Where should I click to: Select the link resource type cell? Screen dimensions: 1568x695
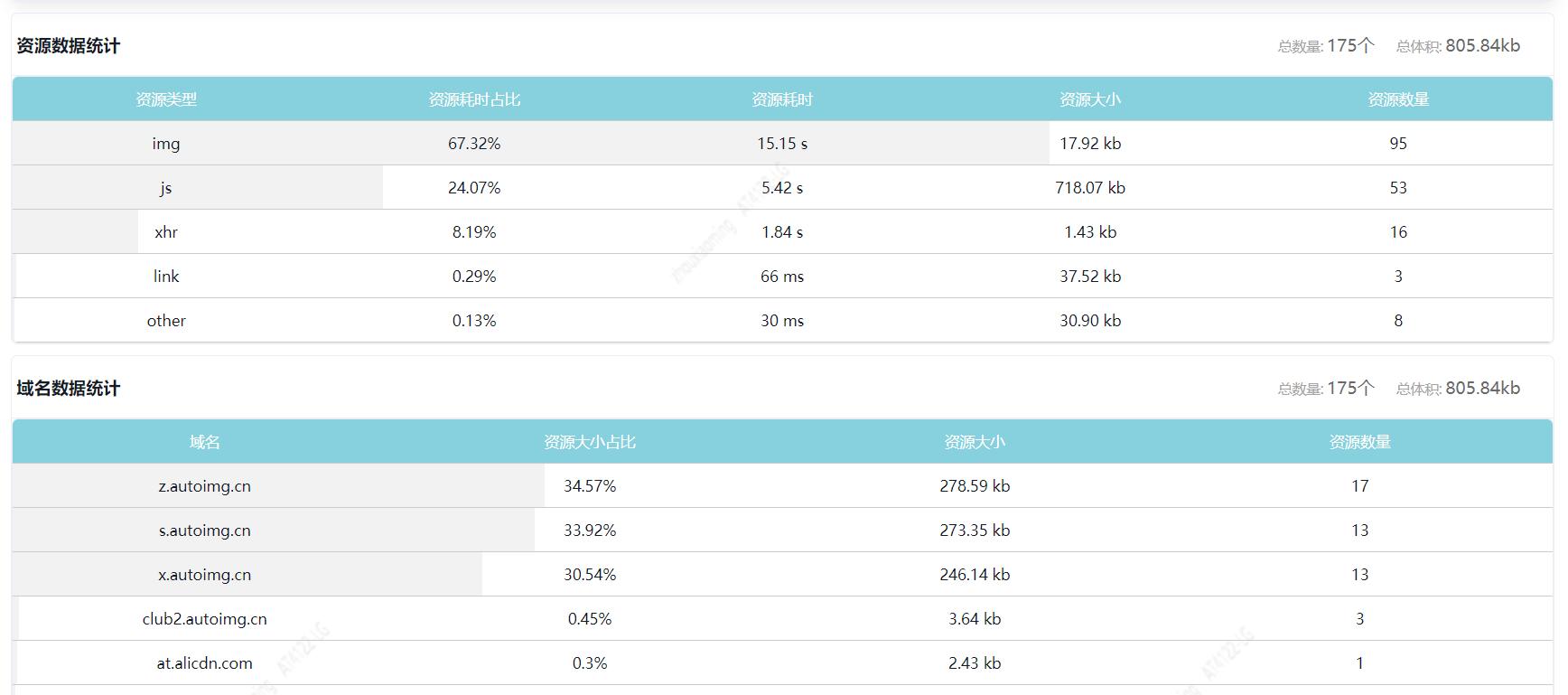(166, 277)
